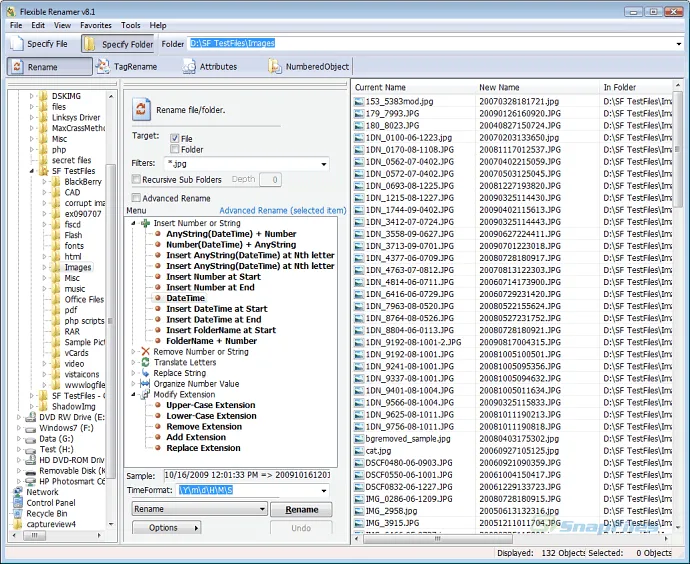Click Advanced Rename (selected item) link
The image size is (690, 564).
pos(283,210)
